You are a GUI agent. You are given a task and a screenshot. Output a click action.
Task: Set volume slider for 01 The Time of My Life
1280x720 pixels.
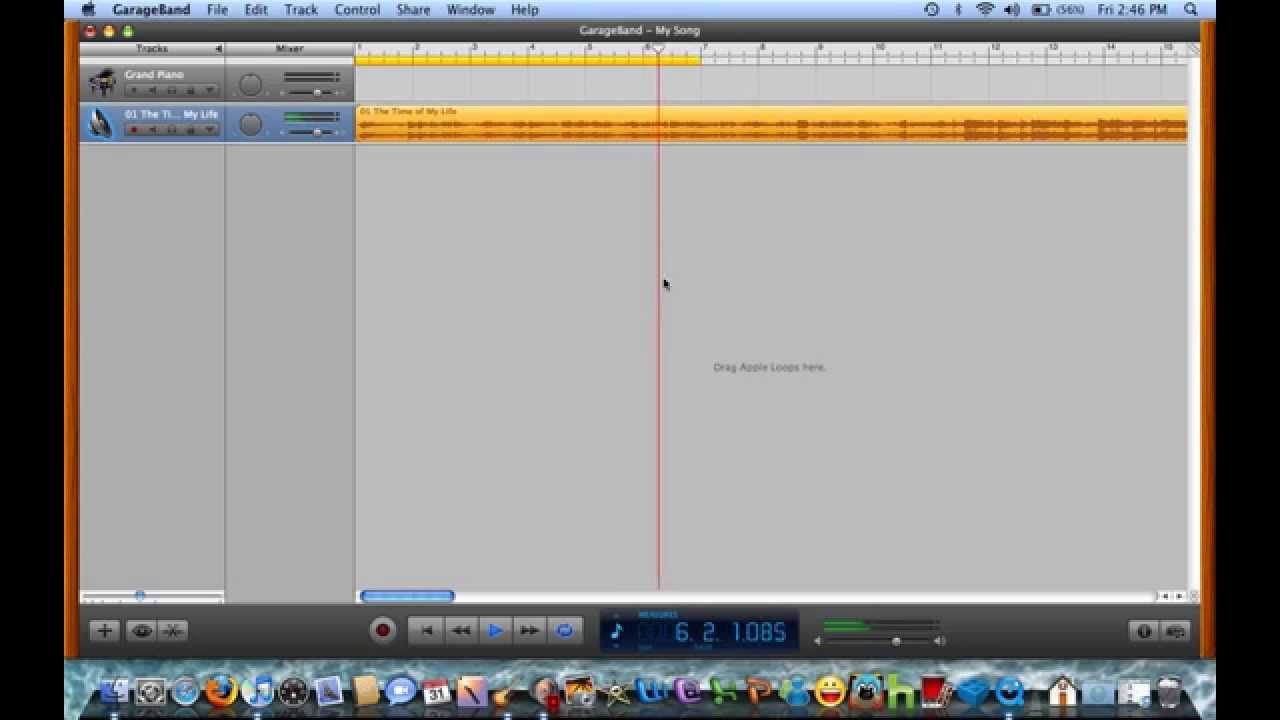click(x=318, y=131)
